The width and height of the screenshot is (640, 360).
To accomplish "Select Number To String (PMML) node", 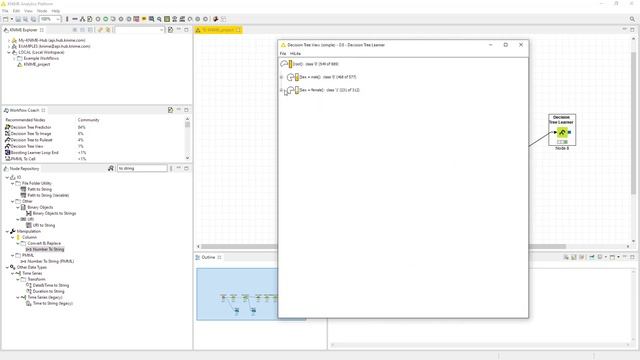I will click(x=51, y=261).
